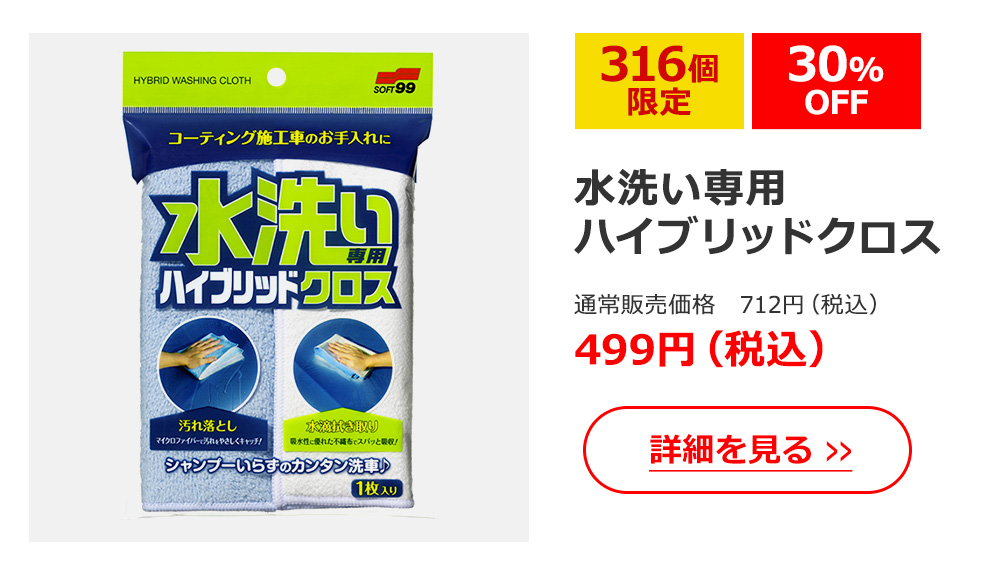Click the package hanging hole
Image resolution: width=1000 pixels, height=573 pixels.
[x=276, y=78]
